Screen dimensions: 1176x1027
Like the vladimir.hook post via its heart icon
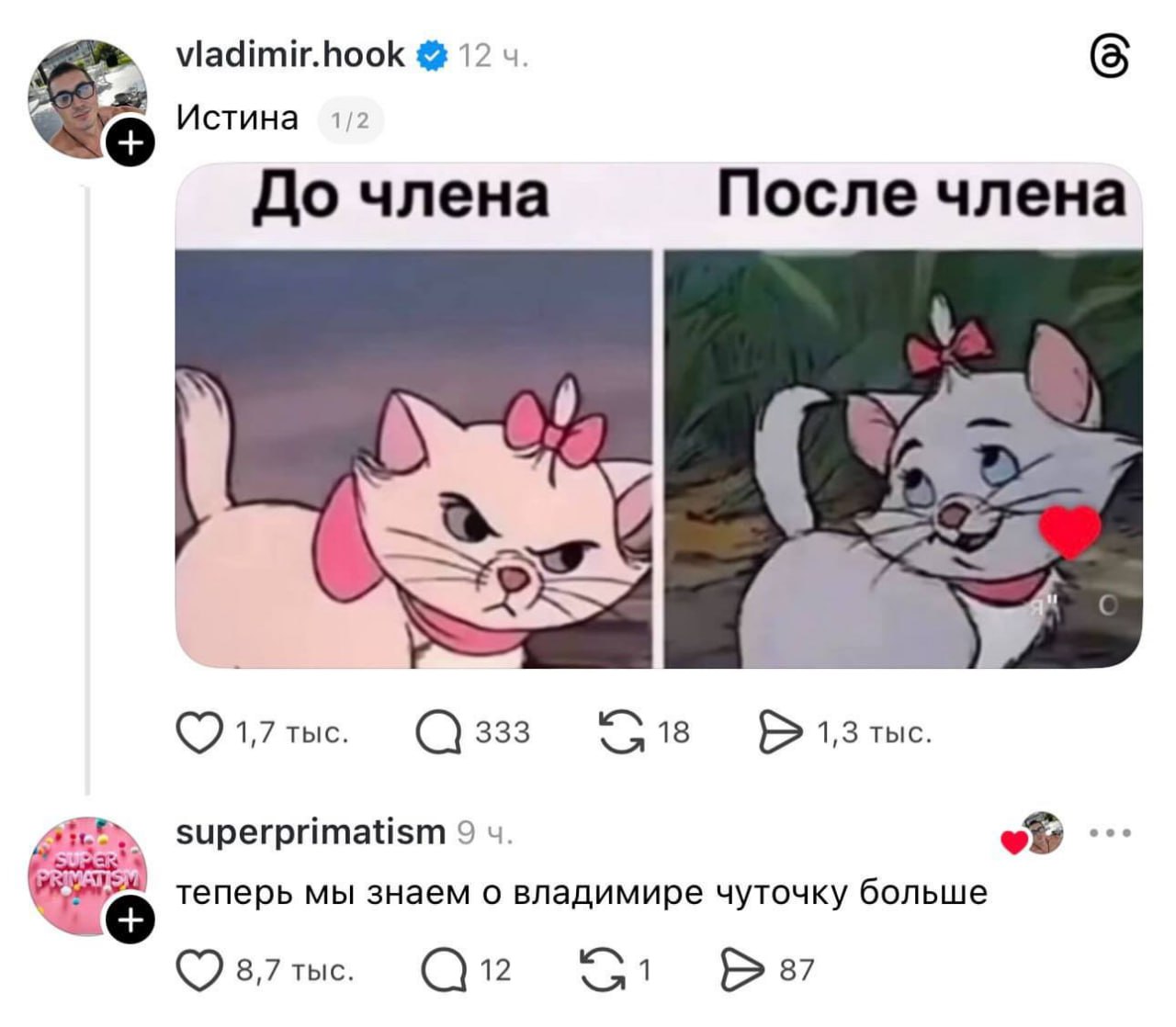pyautogui.click(x=199, y=733)
